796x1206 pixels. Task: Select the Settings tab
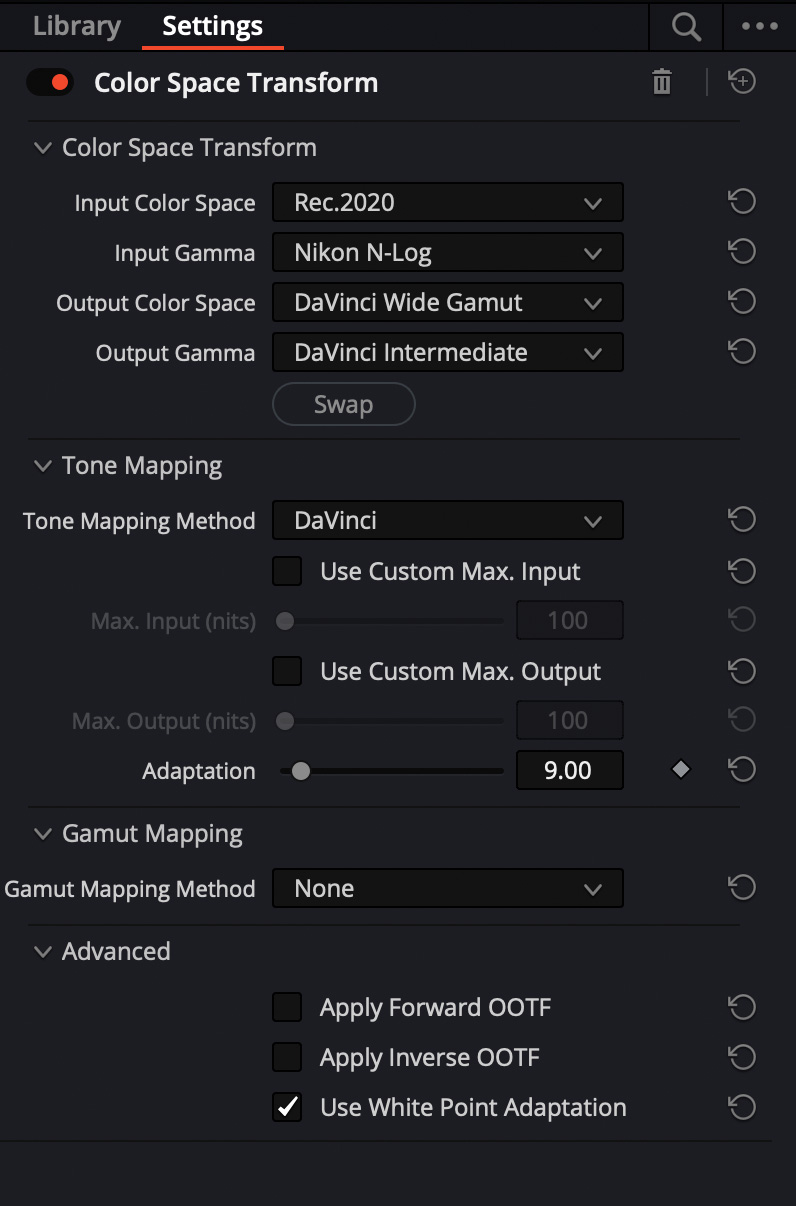pos(213,26)
